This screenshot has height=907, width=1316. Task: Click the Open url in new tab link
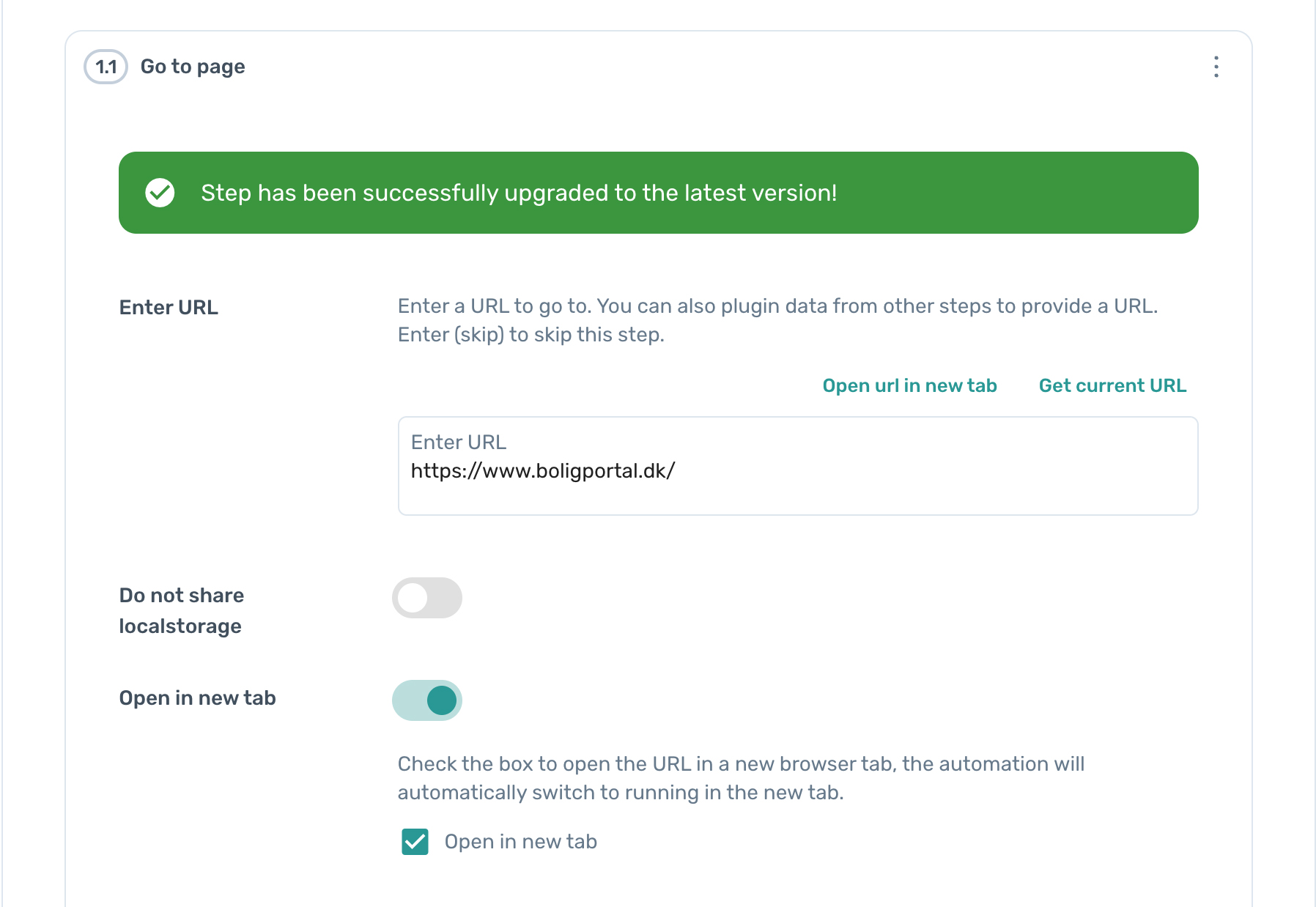(909, 385)
